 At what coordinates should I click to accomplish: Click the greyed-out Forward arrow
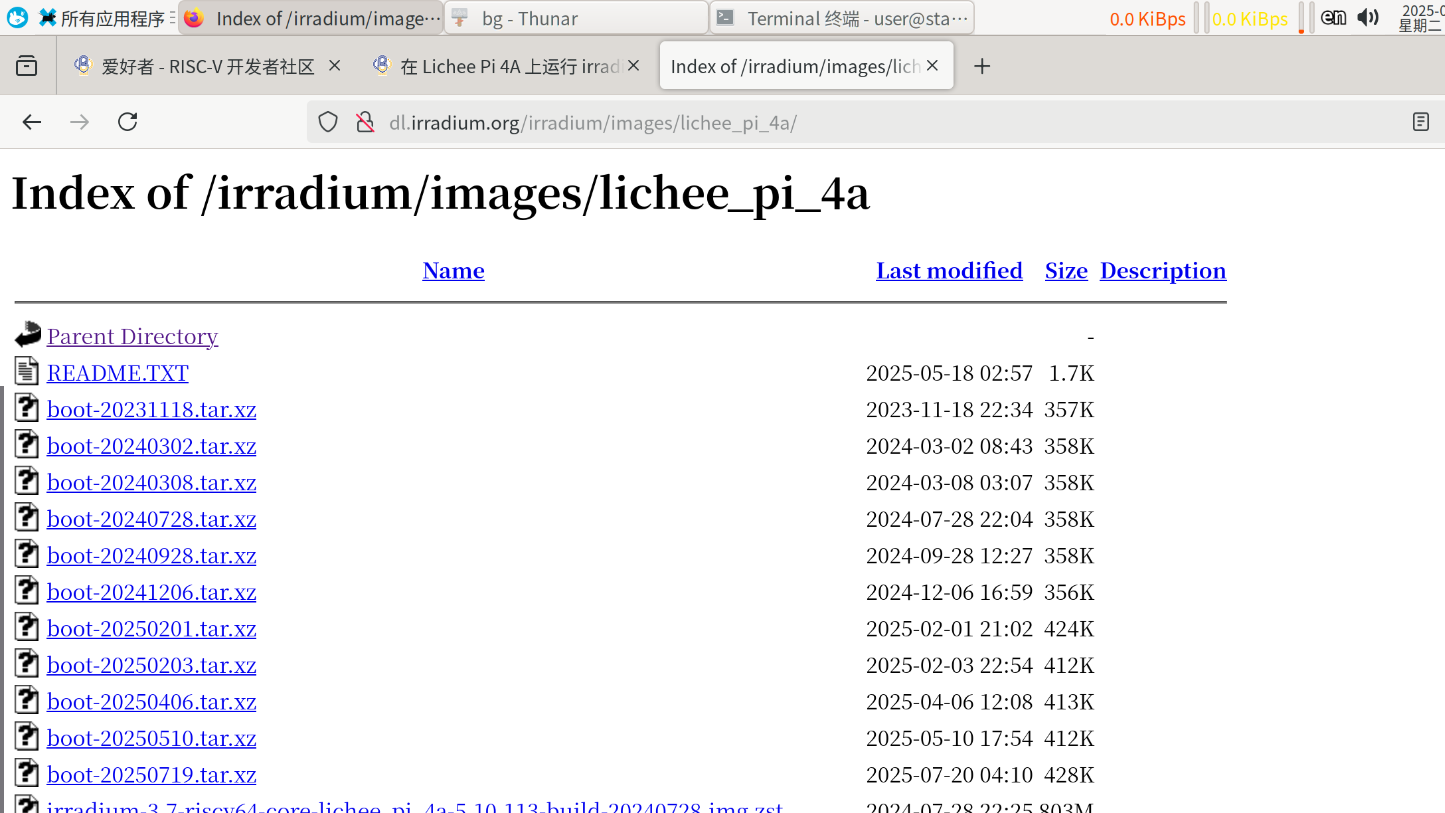click(x=80, y=122)
